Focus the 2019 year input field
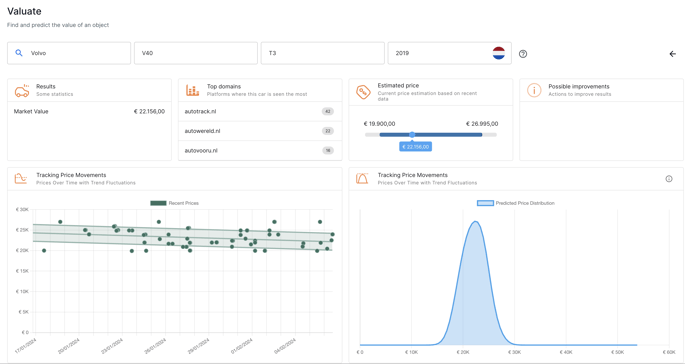The image size is (685, 364). 450,53
